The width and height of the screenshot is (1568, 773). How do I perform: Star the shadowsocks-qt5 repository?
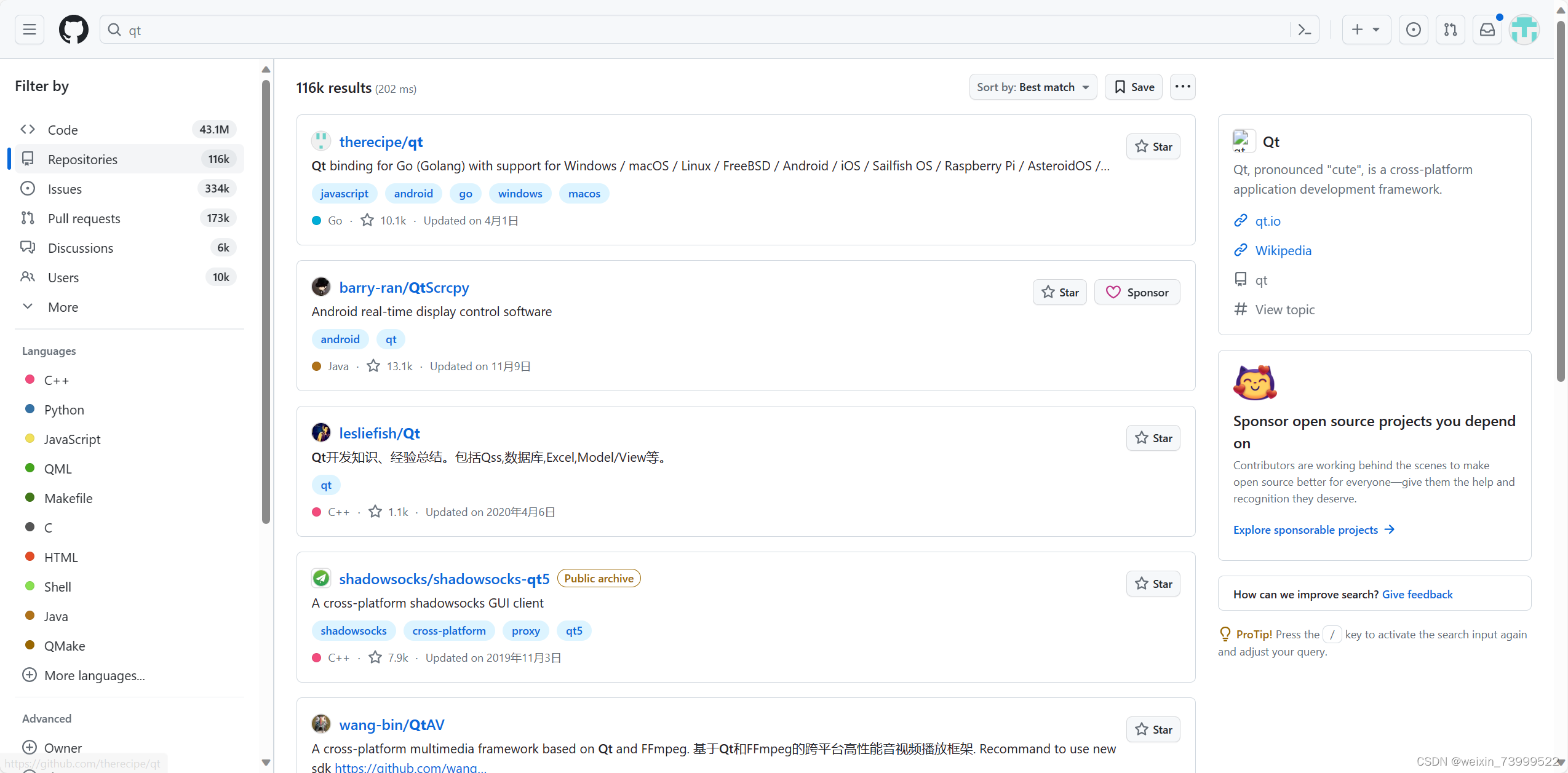coord(1153,584)
